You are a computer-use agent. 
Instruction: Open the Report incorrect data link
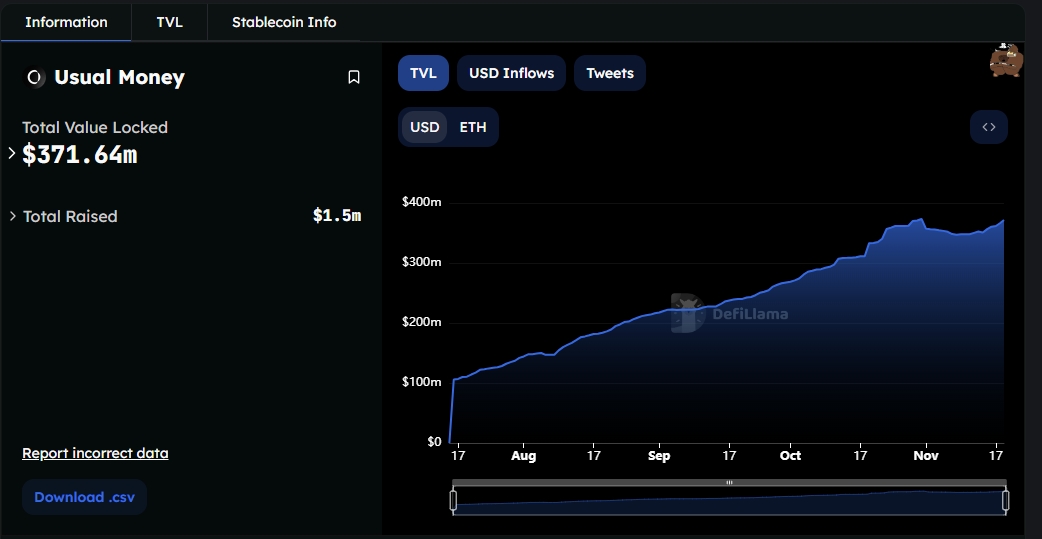pos(95,453)
